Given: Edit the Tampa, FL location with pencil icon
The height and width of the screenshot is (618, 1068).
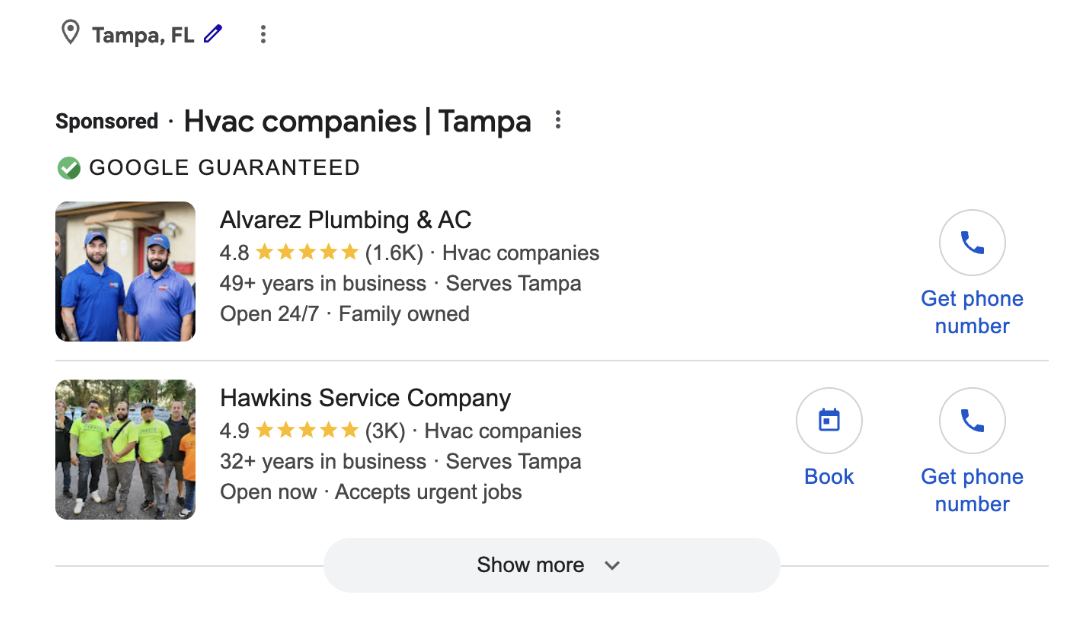Looking at the screenshot, I should point(212,34).
